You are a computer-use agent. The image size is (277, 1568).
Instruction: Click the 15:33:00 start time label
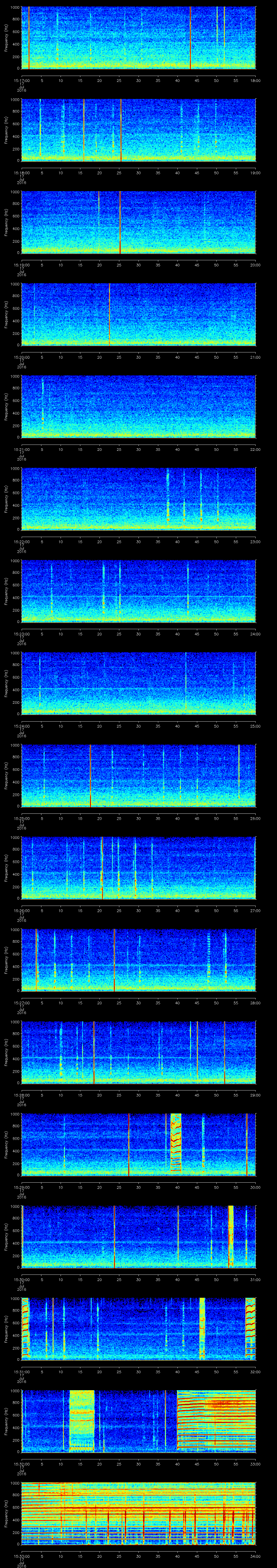pos(21,1556)
